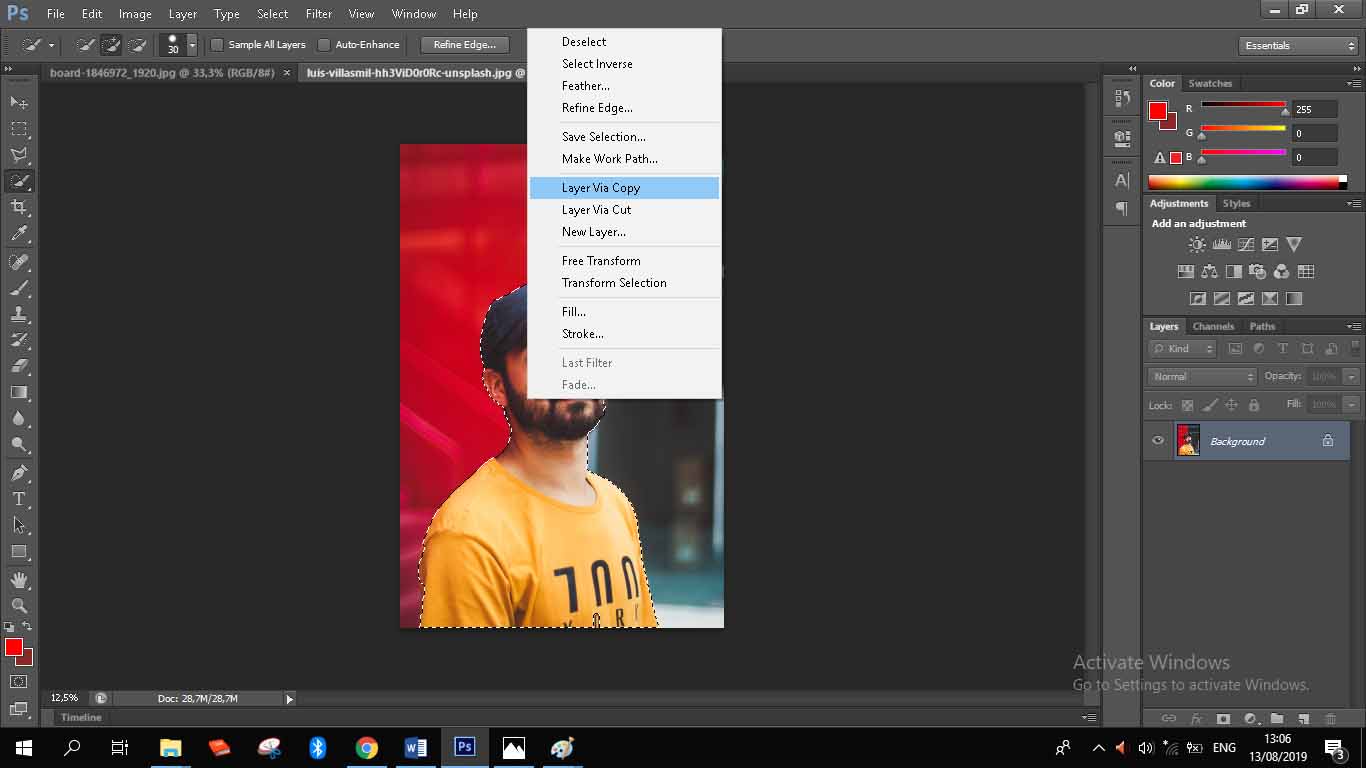Select the Hand tool
Viewport: 1366px width, 768px height.
pyautogui.click(x=19, y=580)
